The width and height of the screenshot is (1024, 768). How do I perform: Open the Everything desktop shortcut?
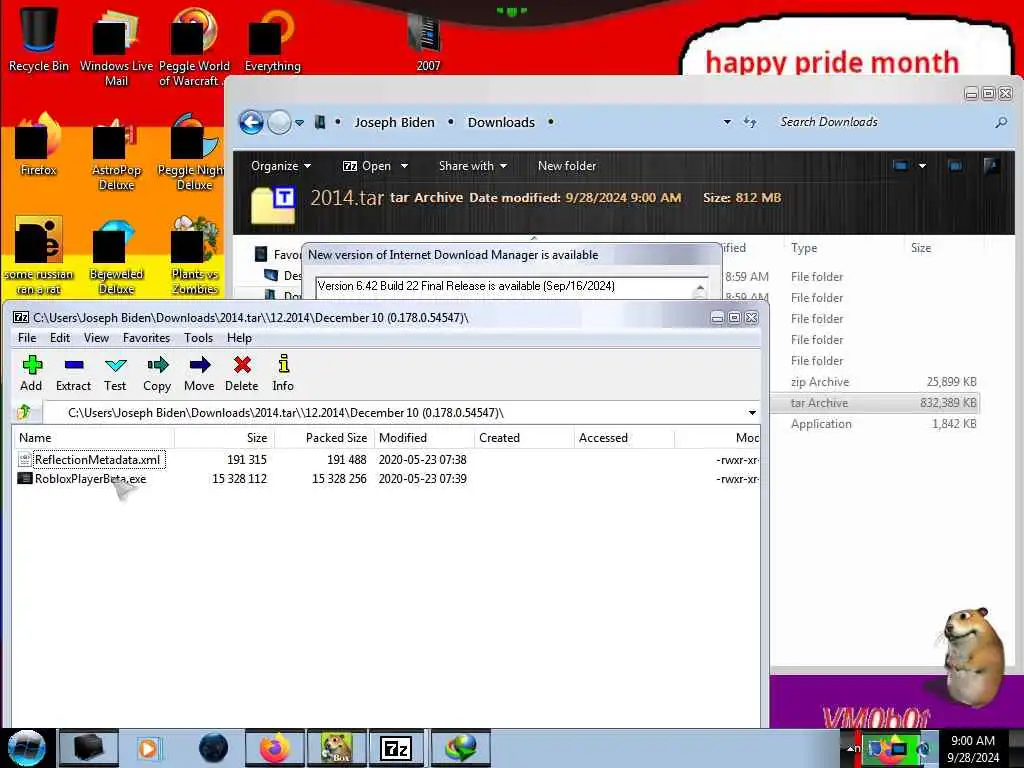pos(272,39)
